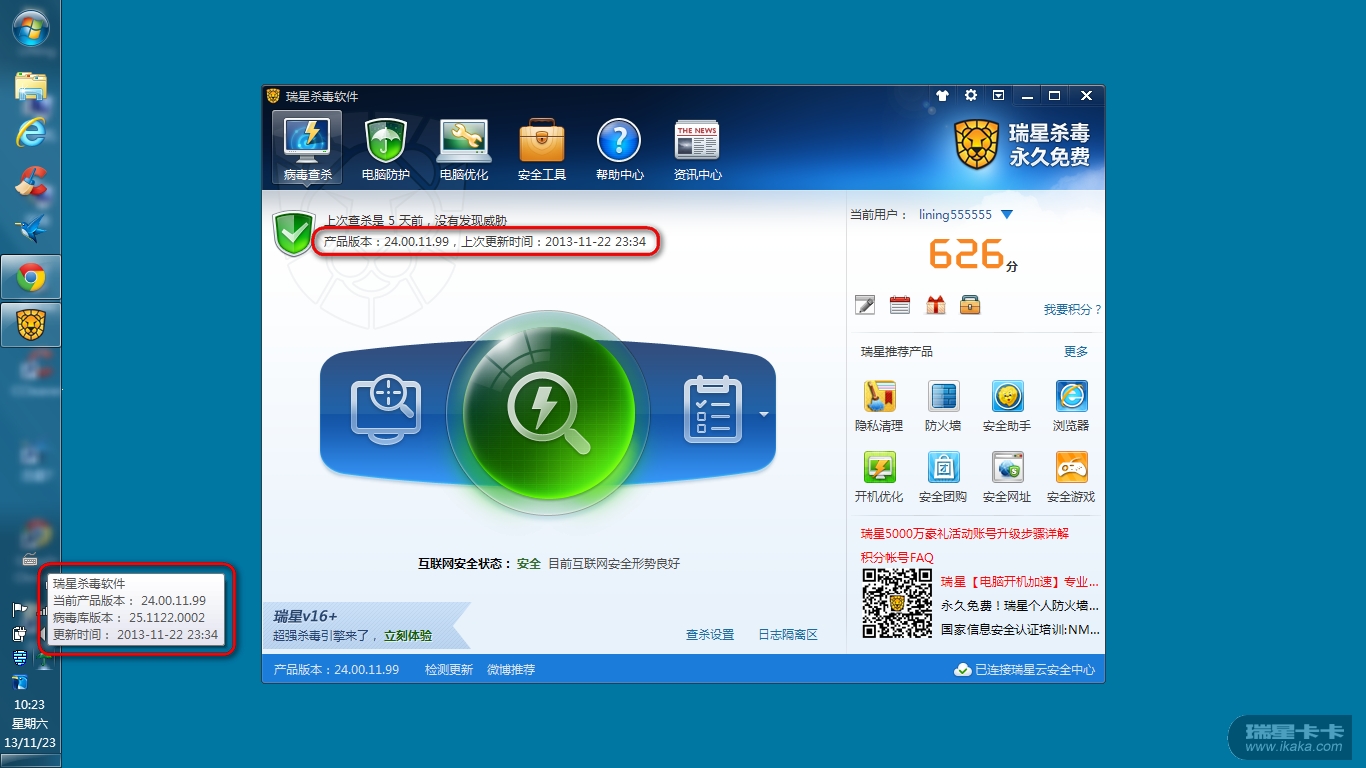Click the 积分帐号FAQ link
The image size is (1366, 768).
point(897,558)
